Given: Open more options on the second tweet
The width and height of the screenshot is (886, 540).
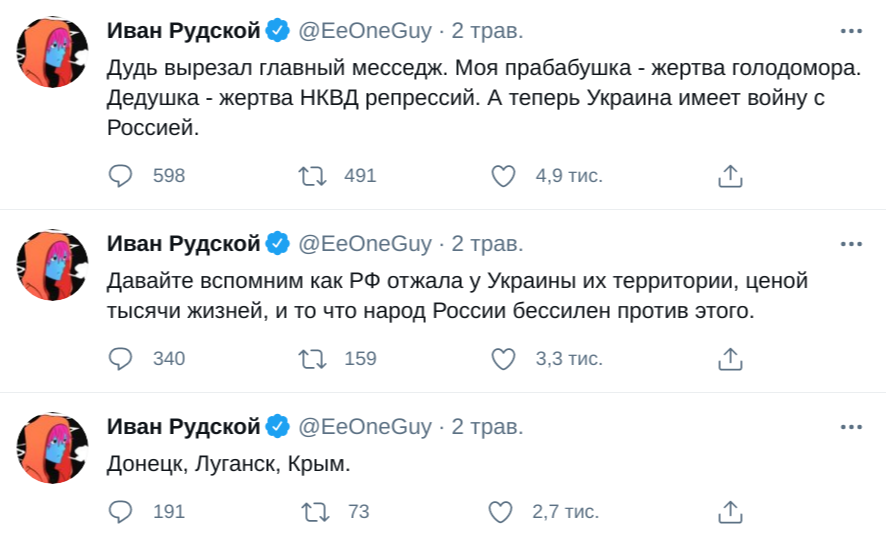Looking at the screenshot, I should (x=851, y=244).
